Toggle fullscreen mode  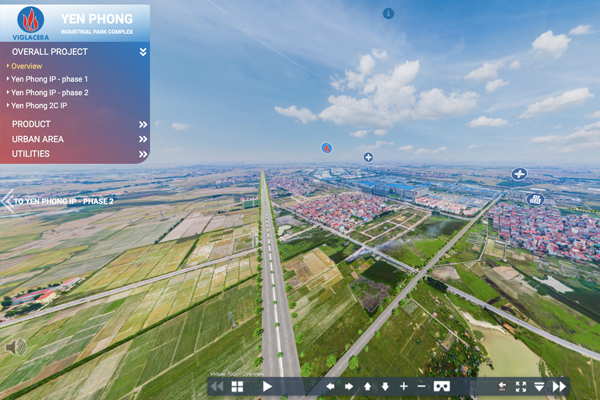[520, 386]
